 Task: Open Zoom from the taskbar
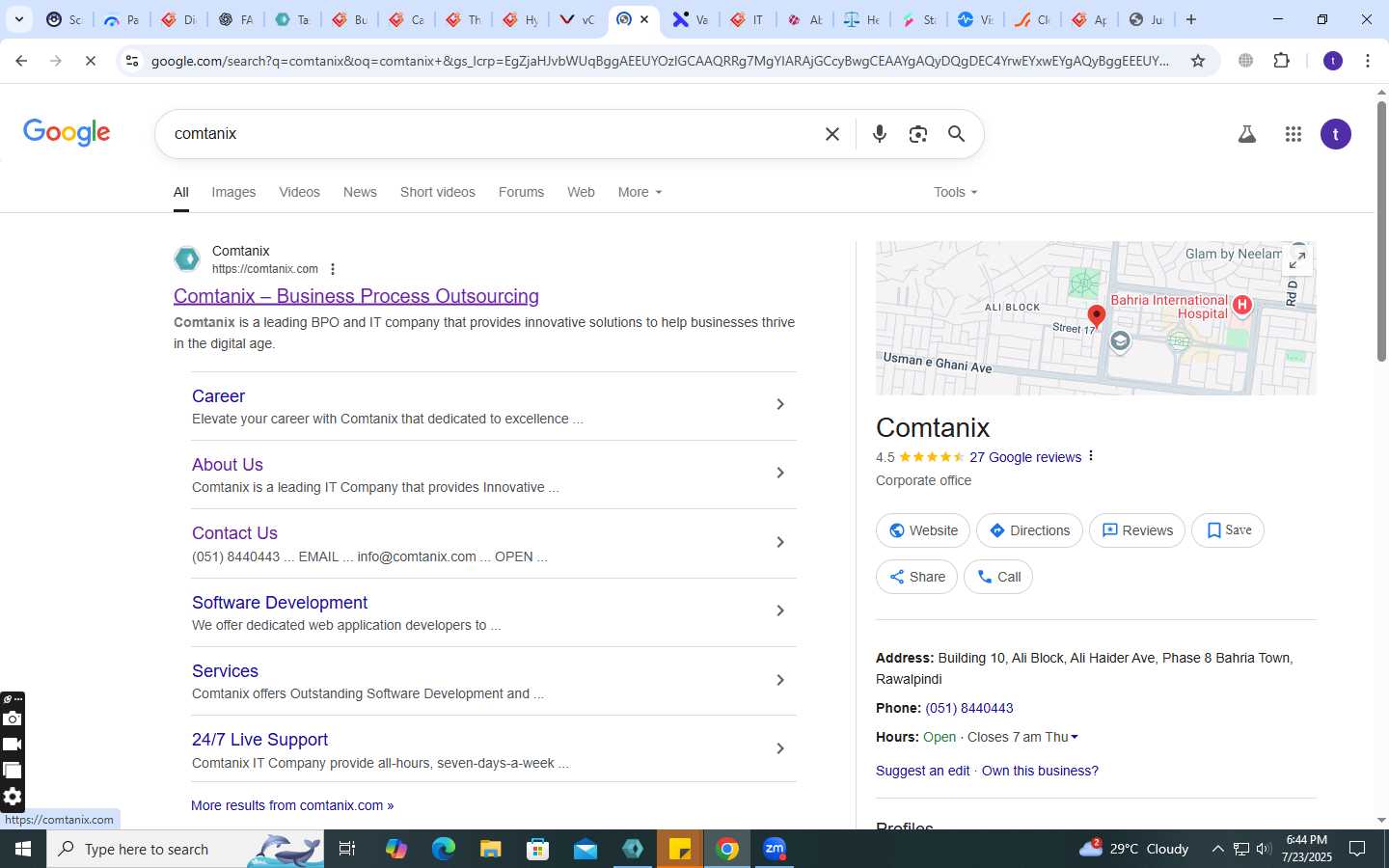[x=775, y=849]
